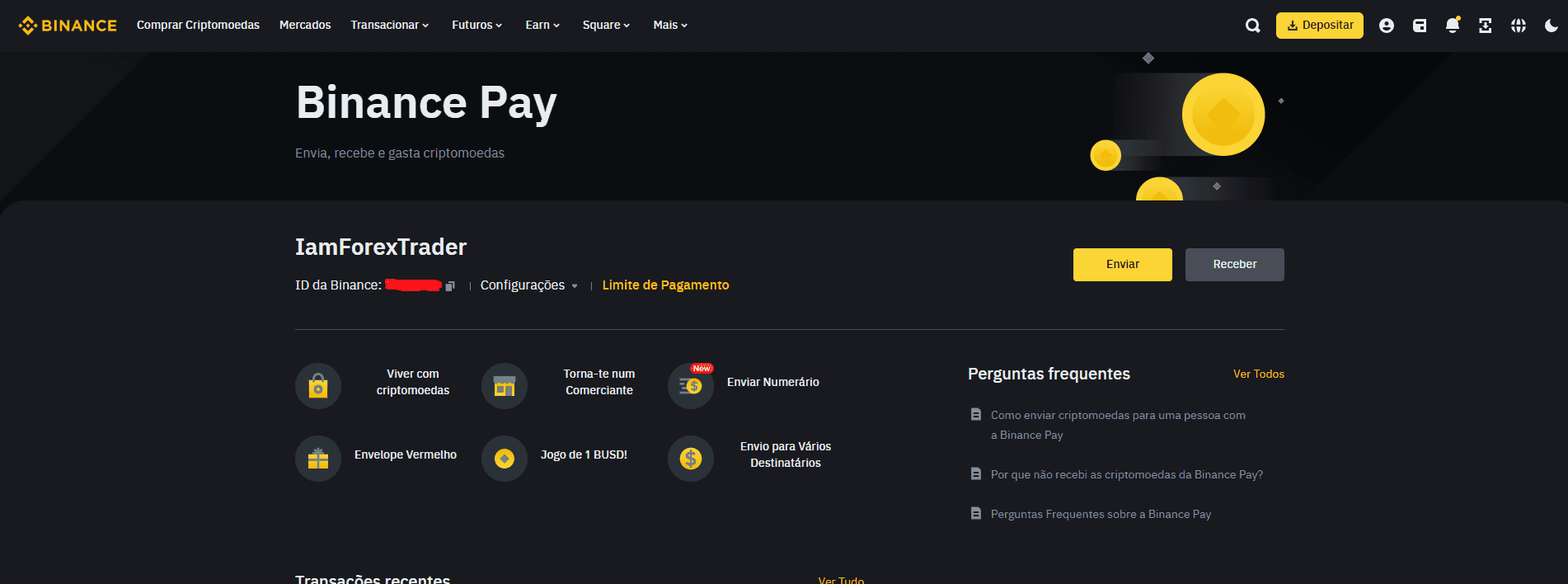Click the download app icon
Screen dimensions: 1568x584
(x=1486, y=26)
